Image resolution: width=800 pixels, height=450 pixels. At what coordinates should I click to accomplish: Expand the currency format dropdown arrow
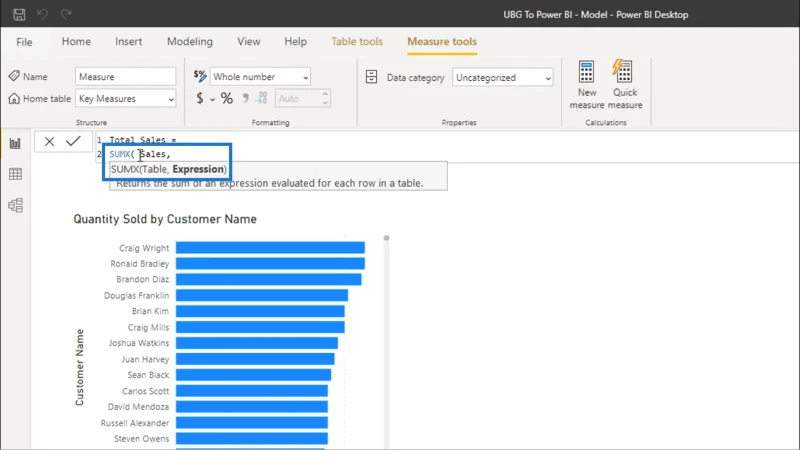coord(212,99)
